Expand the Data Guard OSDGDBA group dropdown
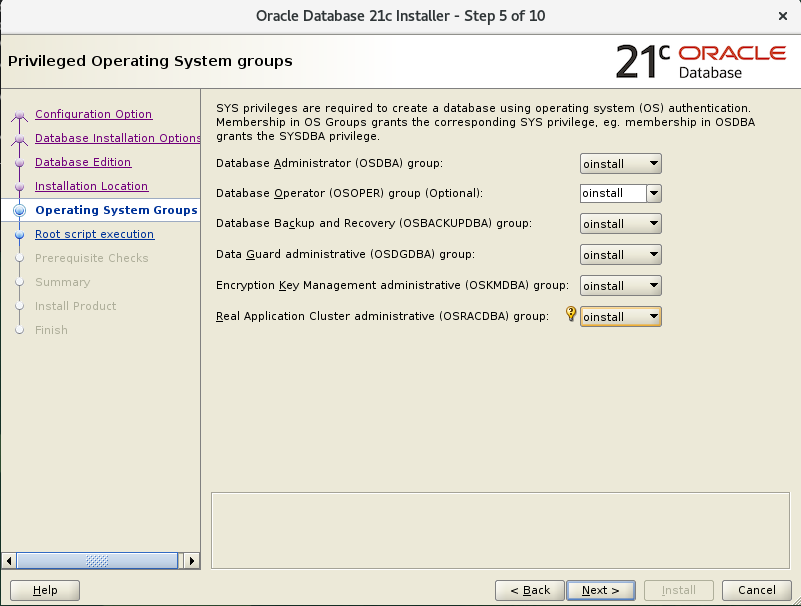The image size is (801, 606). point(621,255)
